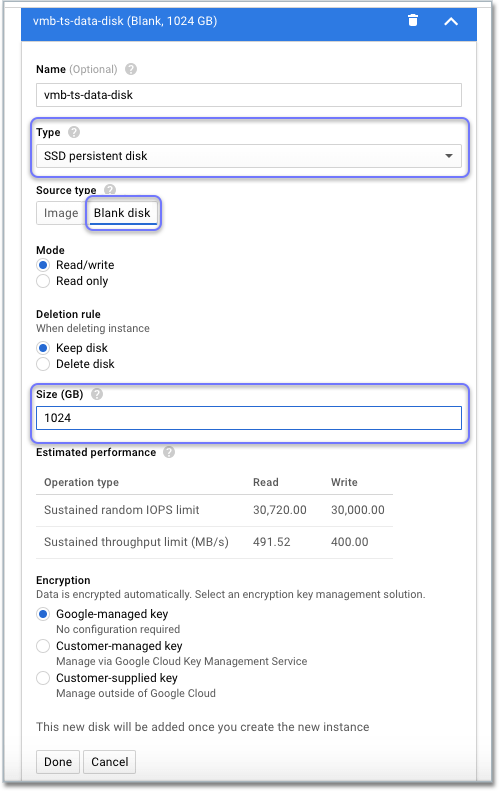Click write IOPS value 30,000.00

[x=358, y=510]
